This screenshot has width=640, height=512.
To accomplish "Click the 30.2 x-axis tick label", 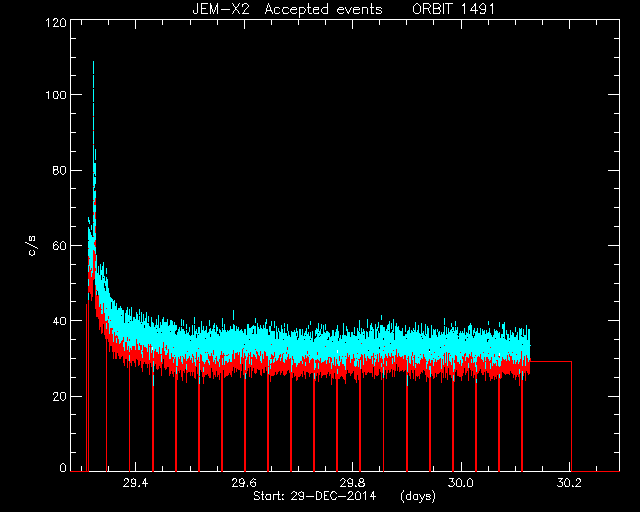I will (x=570, y=483).
